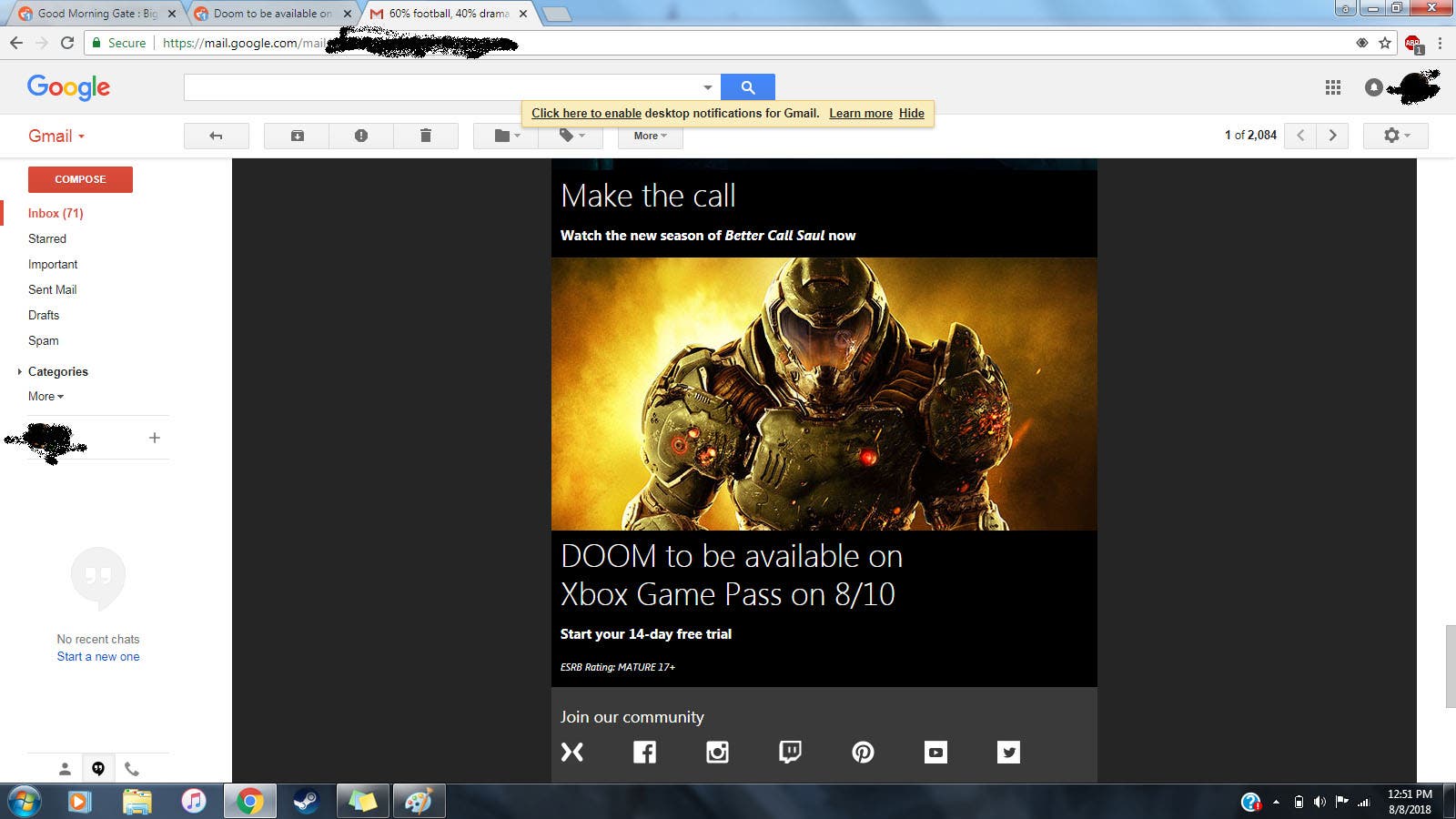Click the Secure padlock site info
The image size is (1456, 819).
119,43
